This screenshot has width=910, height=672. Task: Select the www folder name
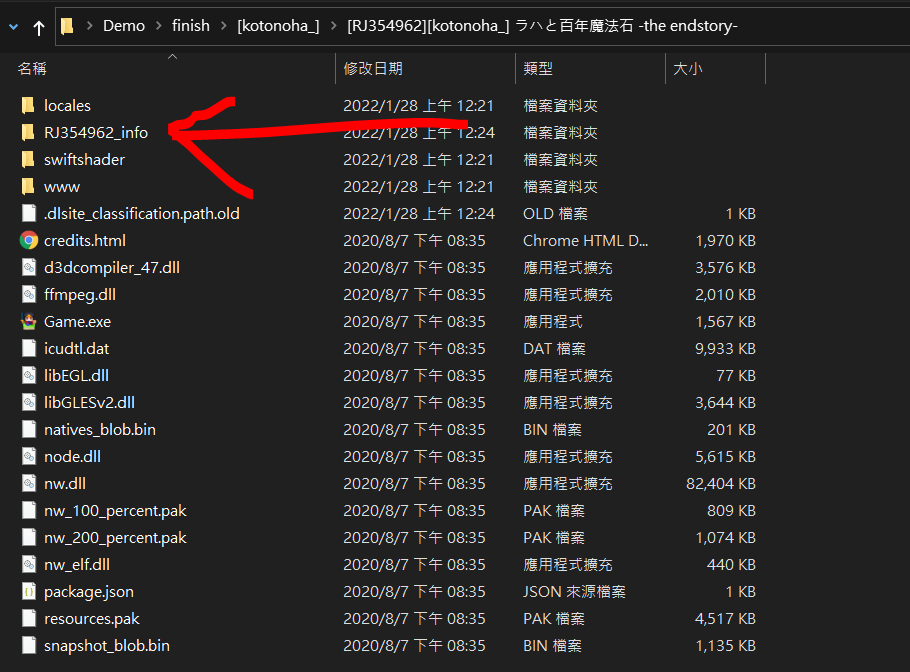pos(62,186)
